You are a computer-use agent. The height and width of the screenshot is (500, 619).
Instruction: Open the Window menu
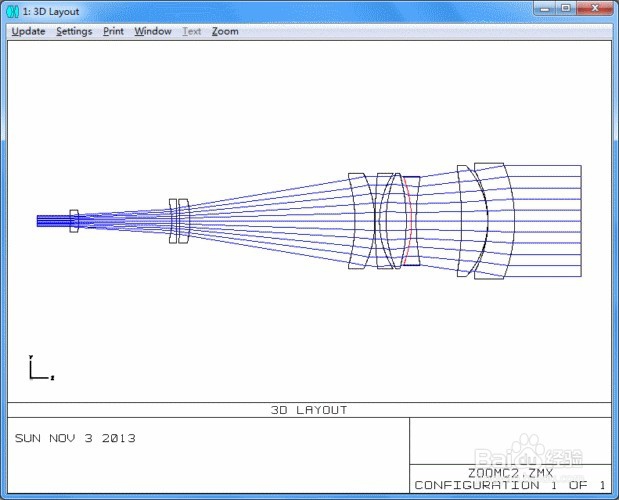click(x=153, y=31)
